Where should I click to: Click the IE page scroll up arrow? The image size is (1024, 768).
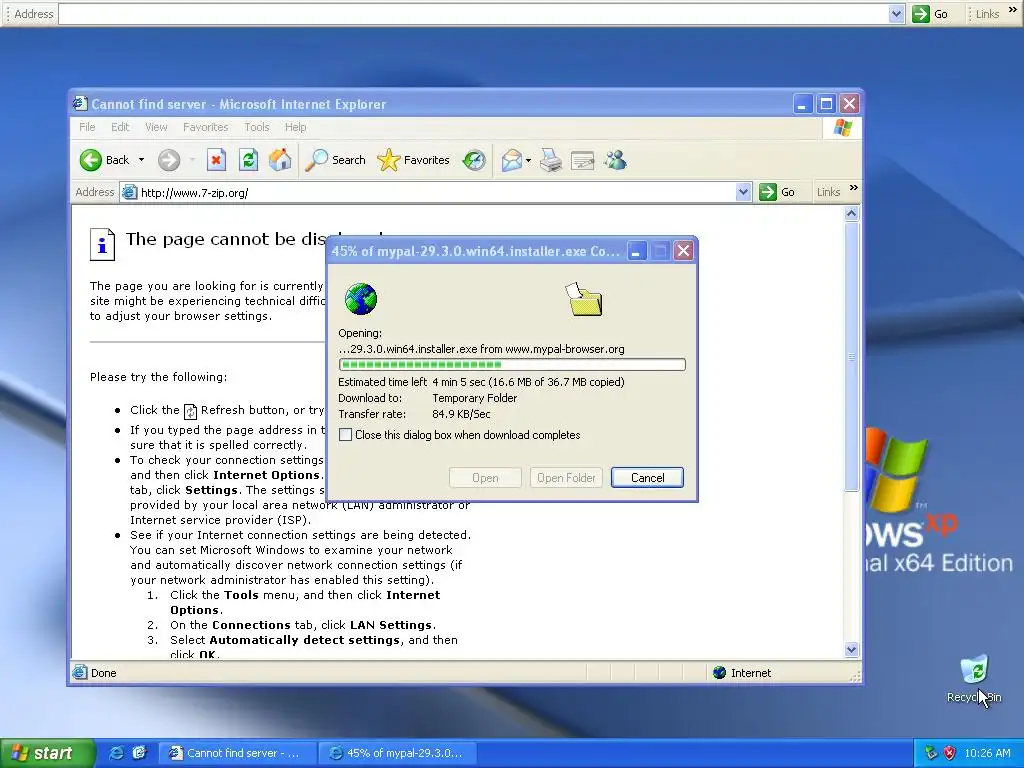coord(851,214)
